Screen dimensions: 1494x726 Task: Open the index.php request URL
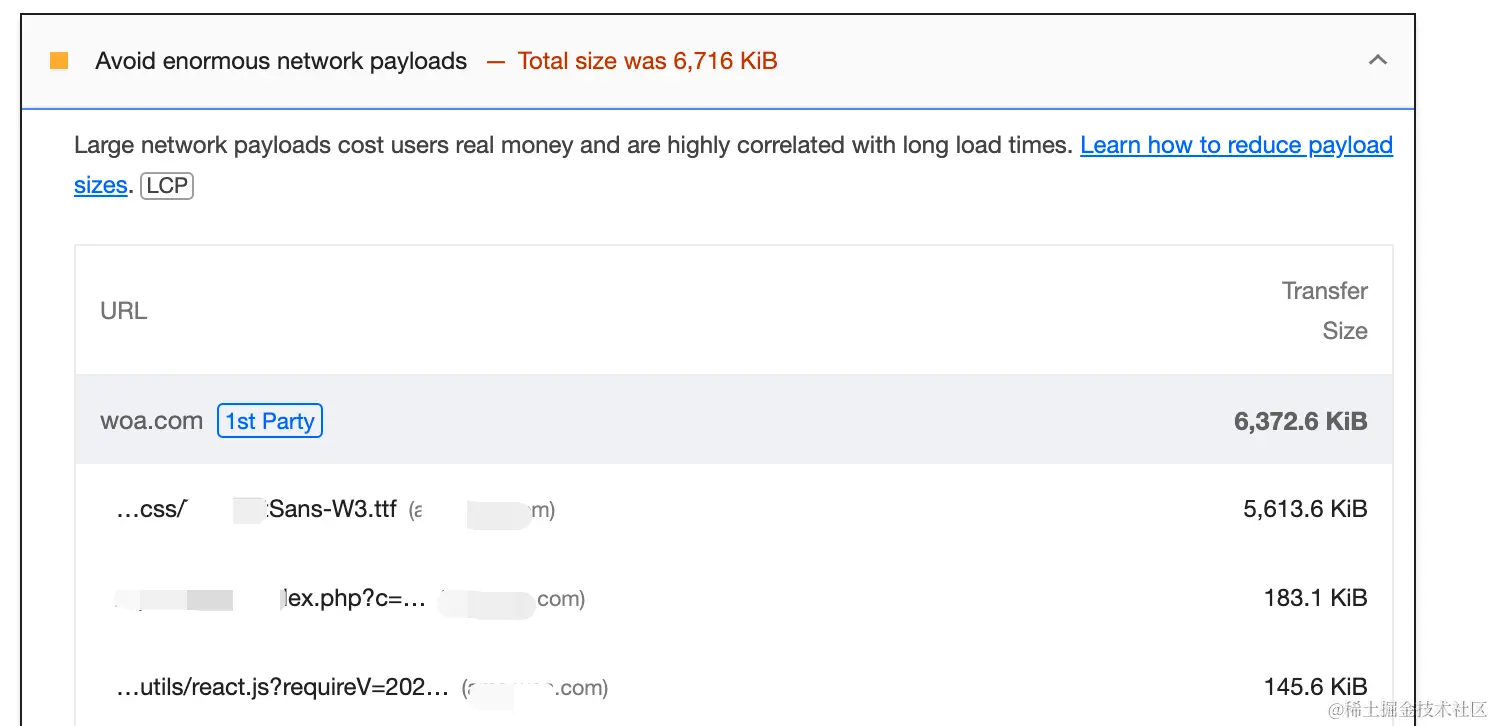355,599
